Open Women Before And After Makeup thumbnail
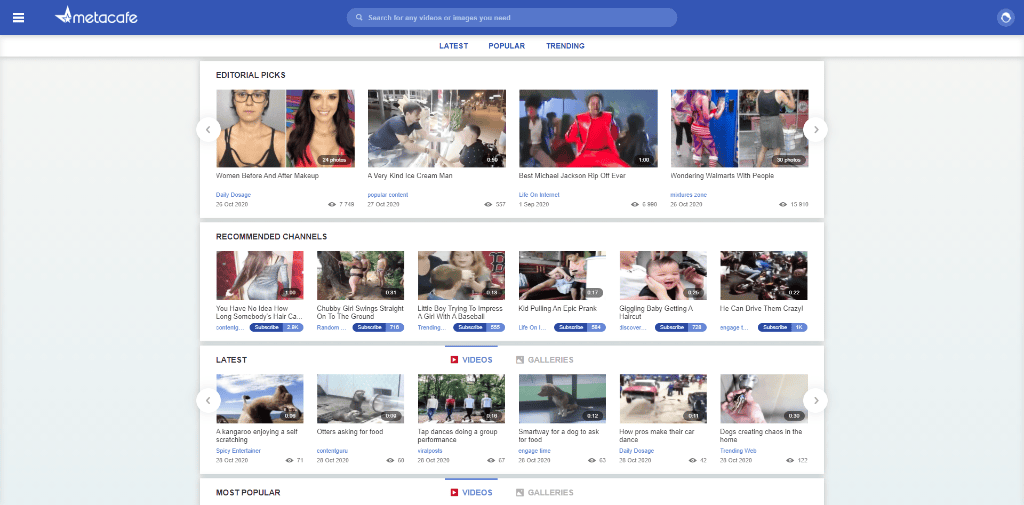Screen dimensions: 1024x505 (x=285, y=129)
